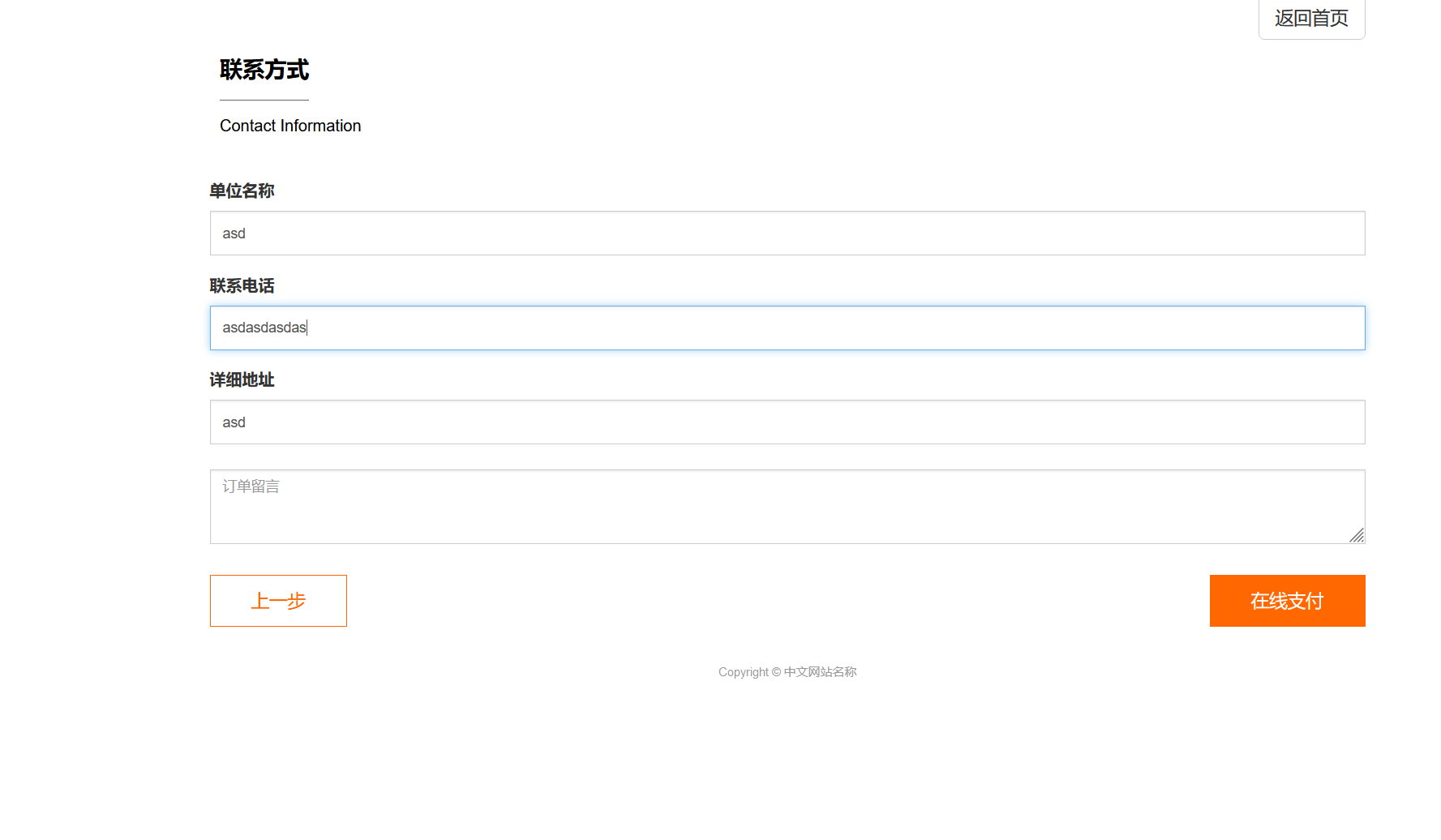Click the 单位名称 label
Screen dimensions: 1441x840
(242, 191)
